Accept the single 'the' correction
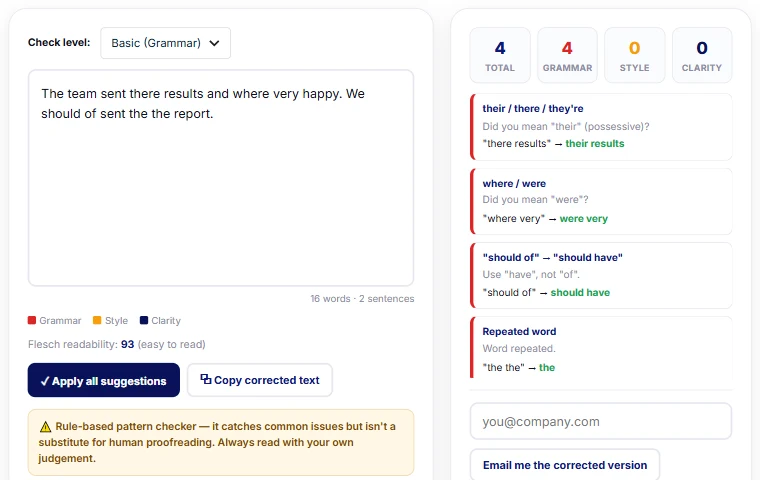This screenshot has height=480, width=760. tap(547, 368)
